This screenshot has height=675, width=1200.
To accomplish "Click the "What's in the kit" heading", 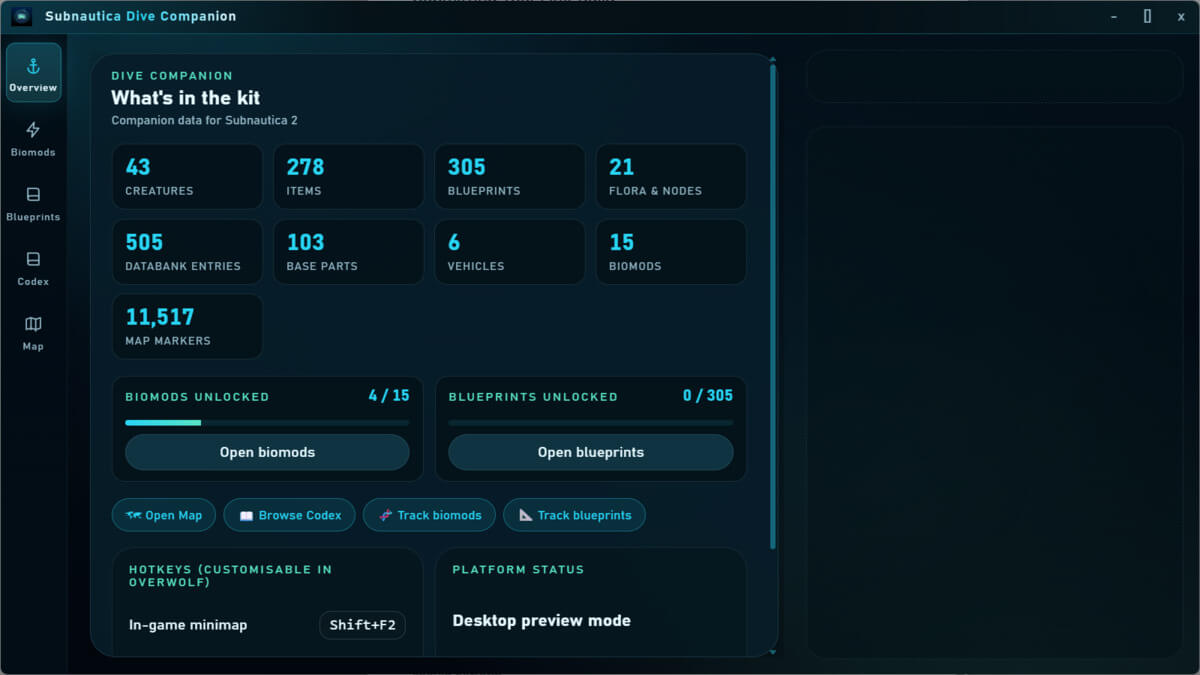I will click(185, 98).
